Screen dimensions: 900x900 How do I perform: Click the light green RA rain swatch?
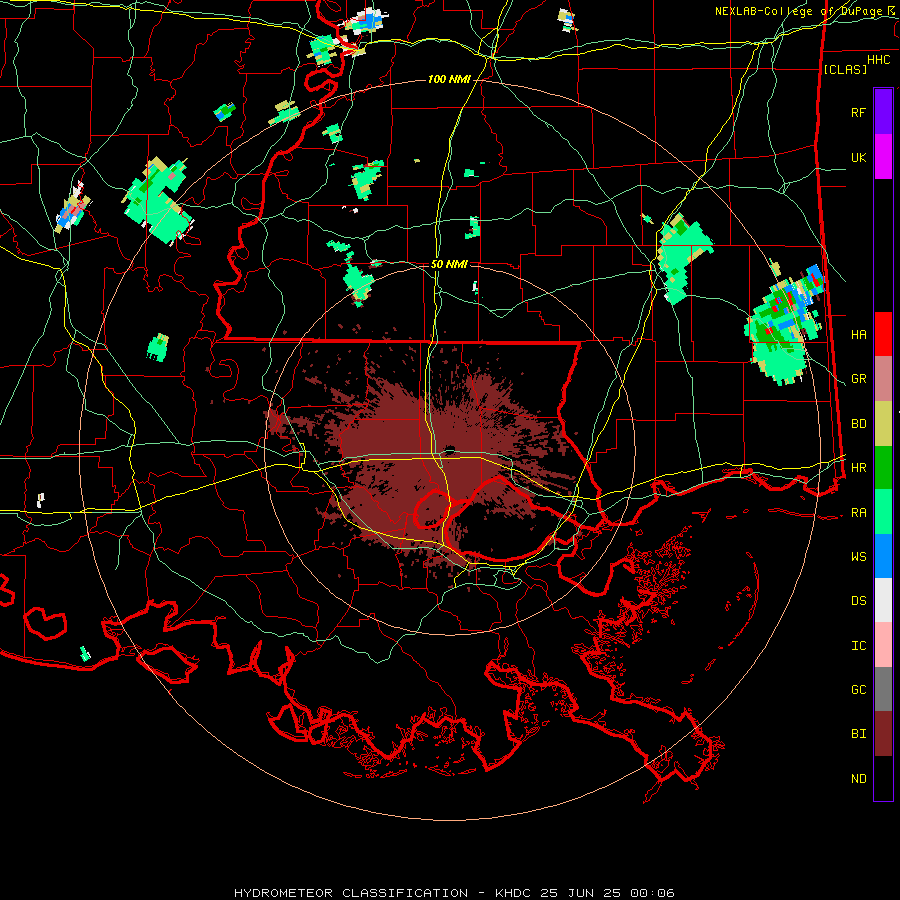point(883,512)
